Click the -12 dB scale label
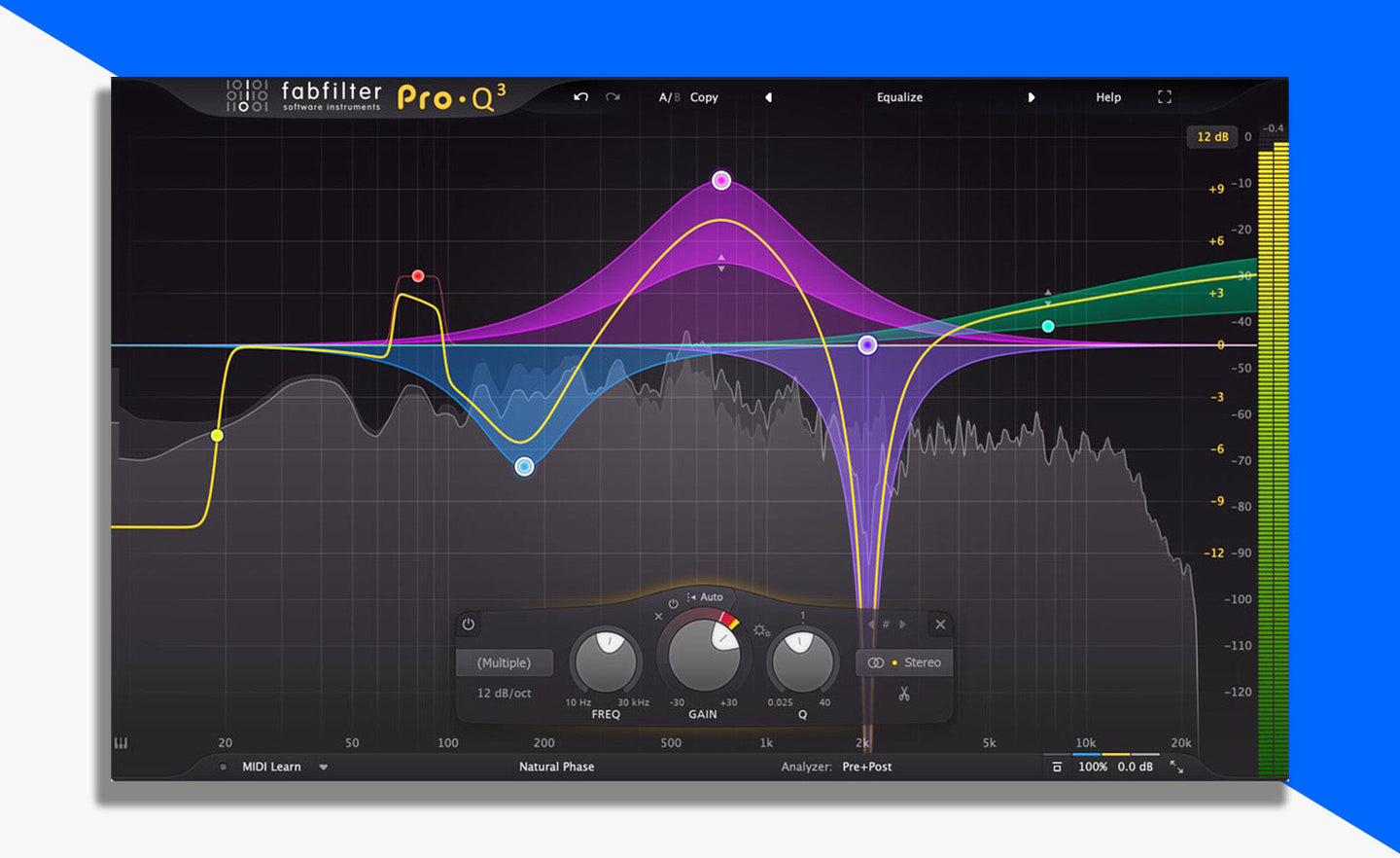1400x858 pixels. 1214,553
